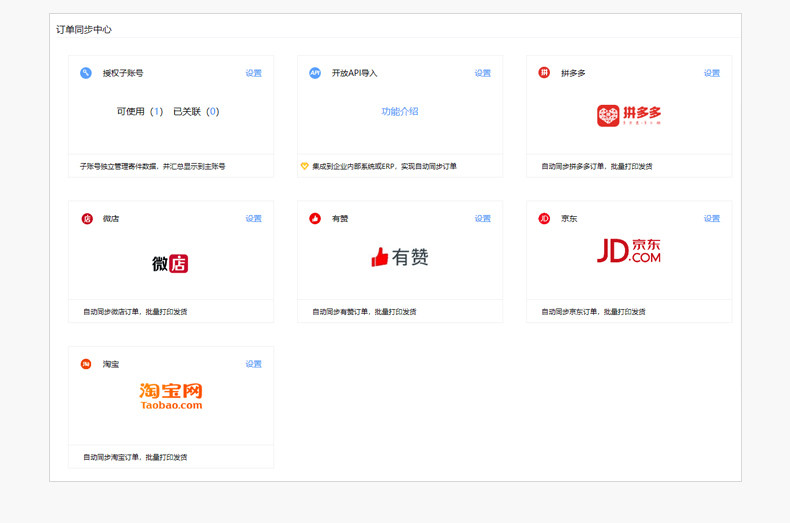
Task: Click the yellow diamond icon beside ERP description
Action: pos(304,166)
